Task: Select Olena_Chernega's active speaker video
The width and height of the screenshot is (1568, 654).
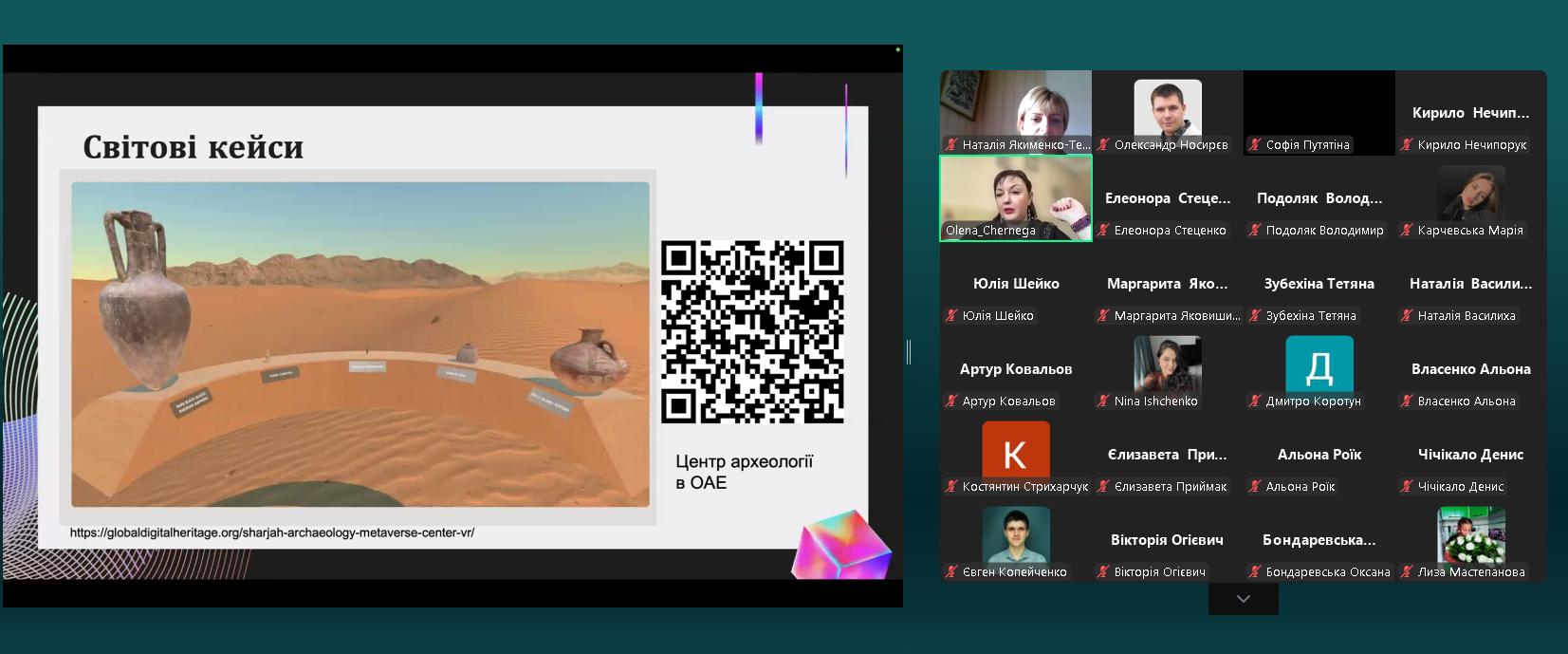Action: [x=1016, y=198]
